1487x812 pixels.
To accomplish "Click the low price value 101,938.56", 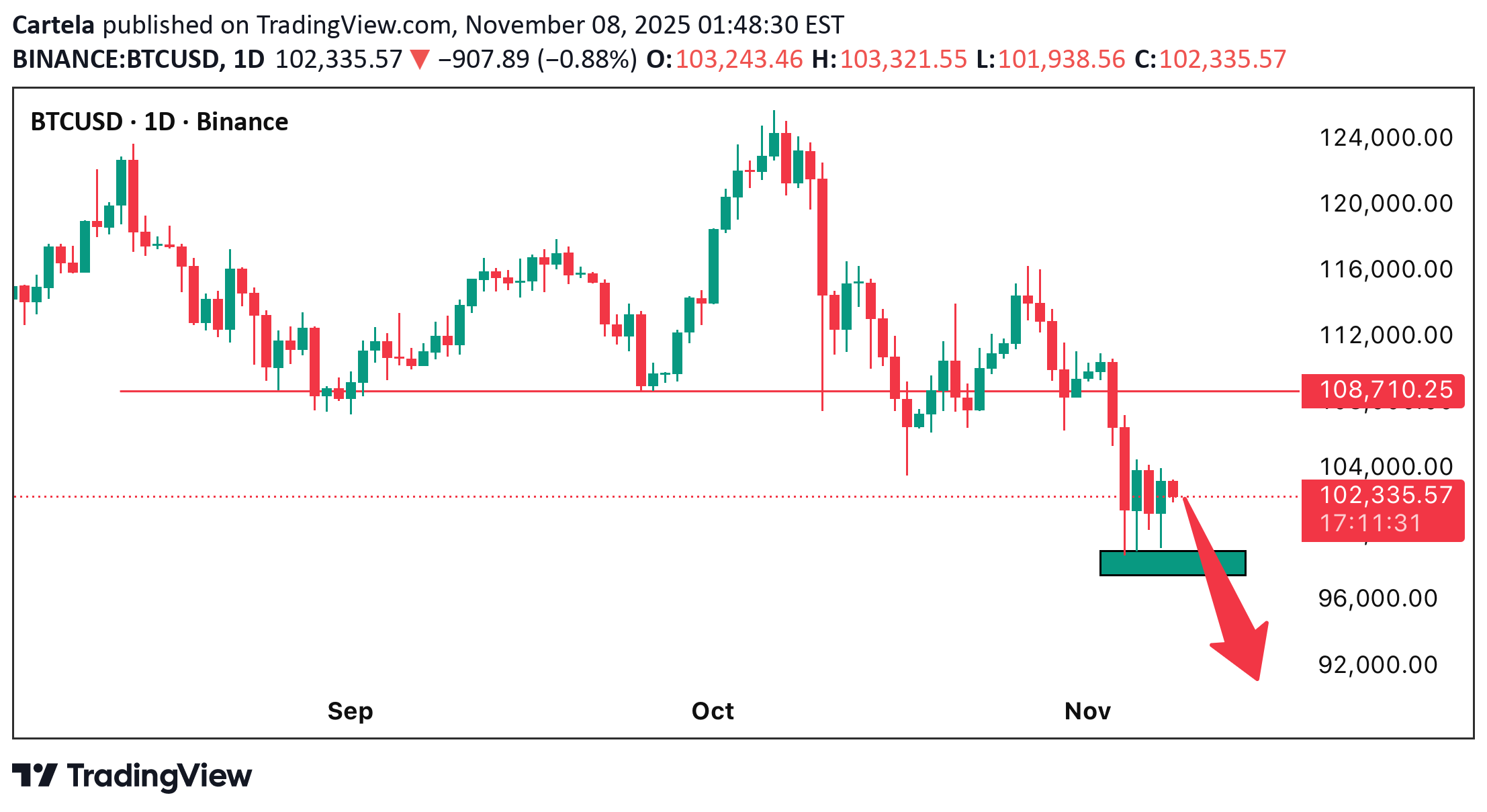I will point(1061,60).
